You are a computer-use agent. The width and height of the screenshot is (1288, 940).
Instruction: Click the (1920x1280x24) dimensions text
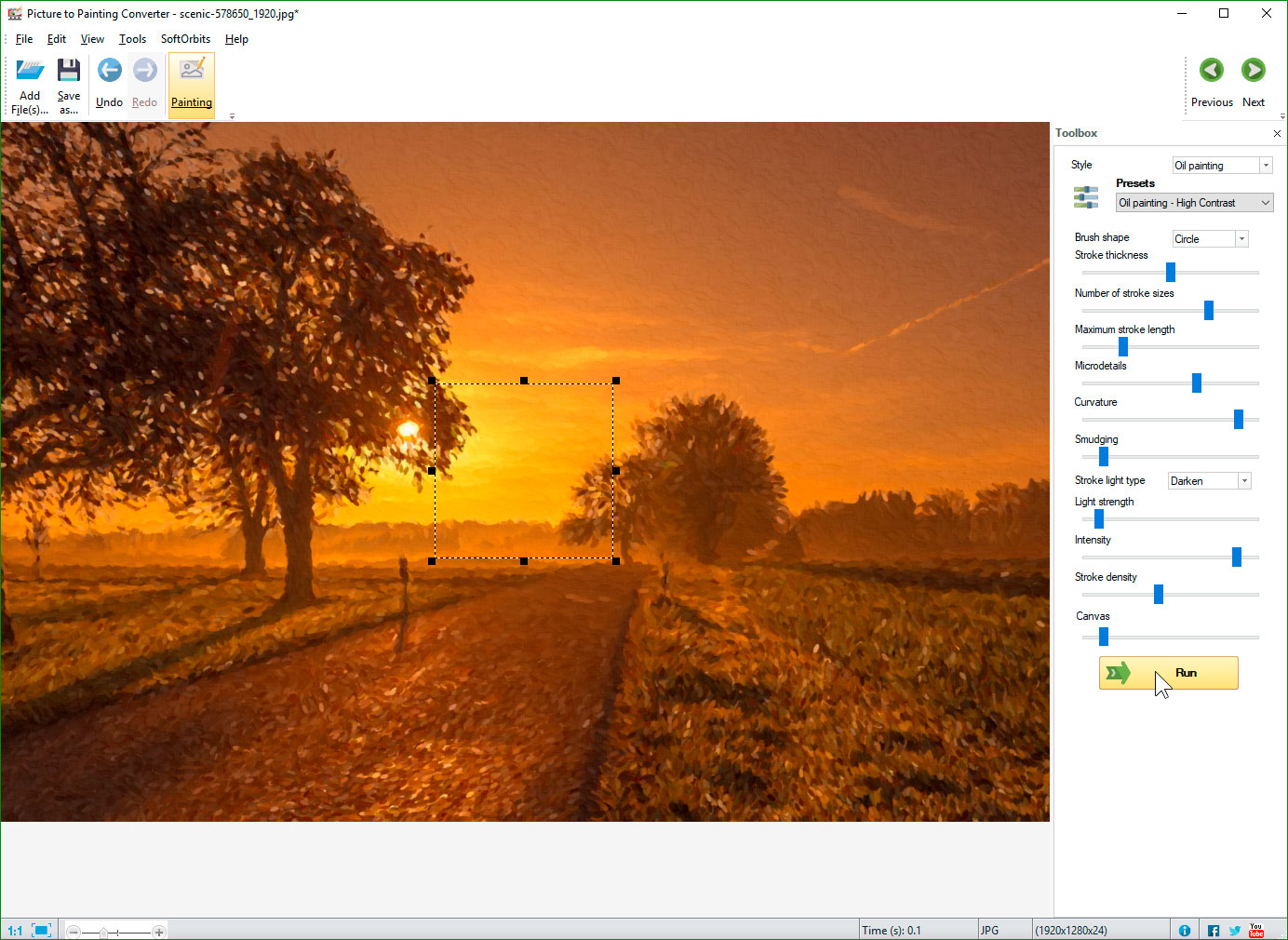1071,931
